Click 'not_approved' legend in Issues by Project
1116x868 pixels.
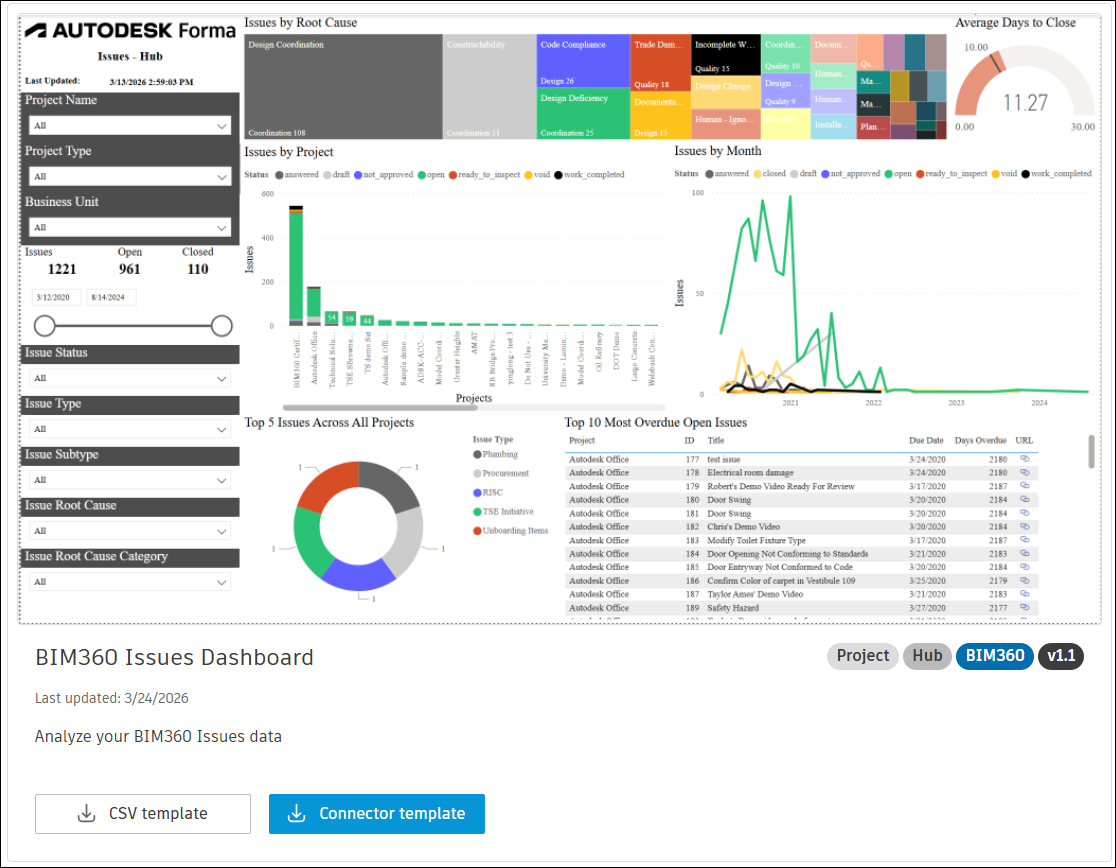tap(383, 175)
